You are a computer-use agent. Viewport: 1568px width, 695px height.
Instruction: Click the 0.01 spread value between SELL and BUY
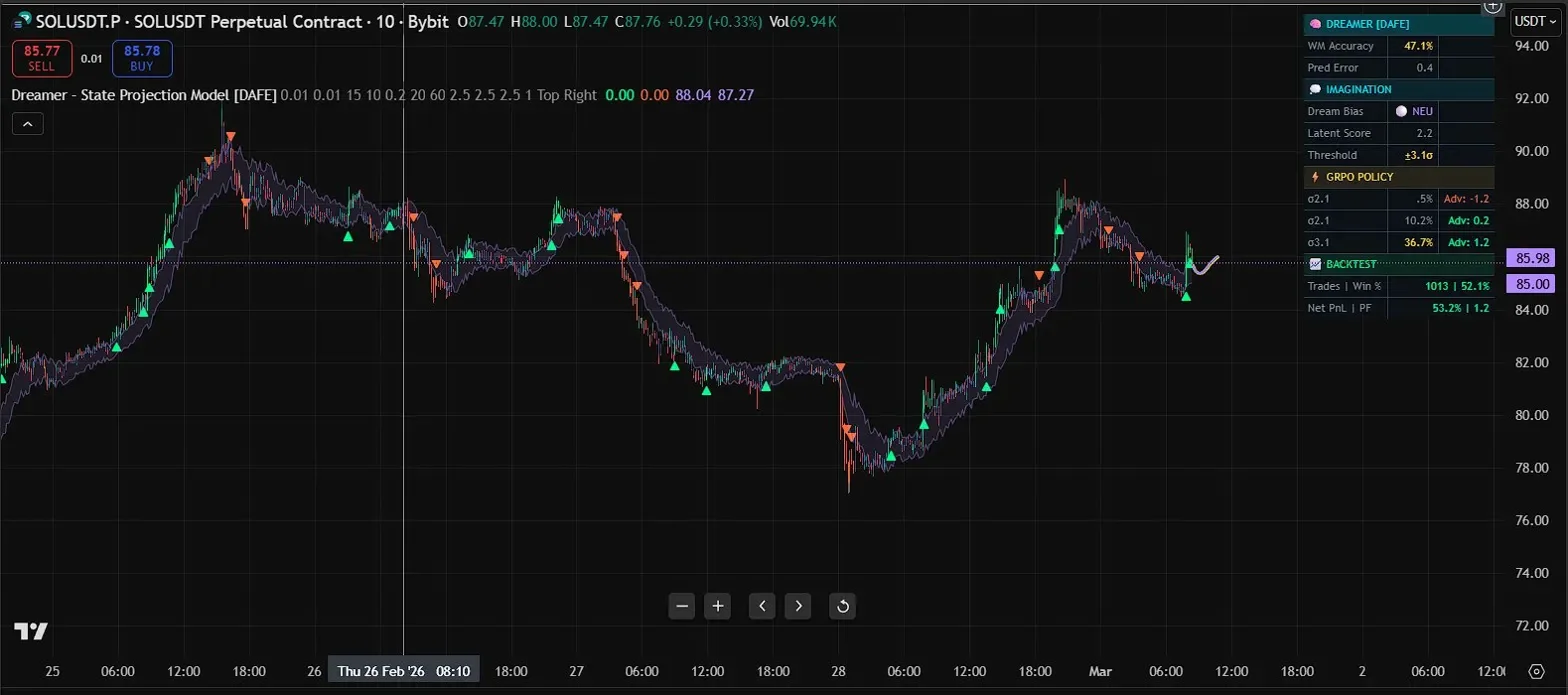click(x=92, y=59)
